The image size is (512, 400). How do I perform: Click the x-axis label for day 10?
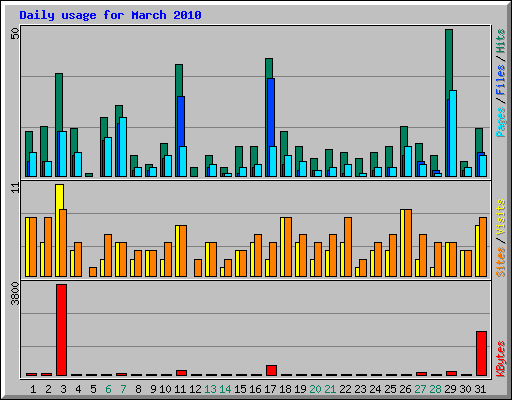pyautogui.click(x=165, y=389)
